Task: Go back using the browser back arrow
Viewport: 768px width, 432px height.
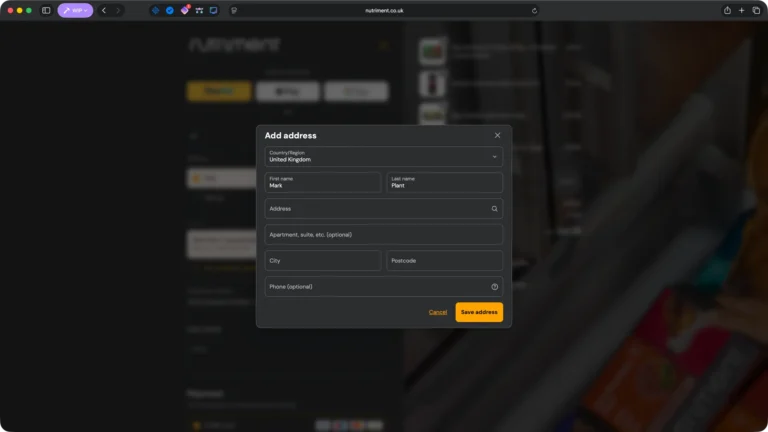Action: coord(104,10)
